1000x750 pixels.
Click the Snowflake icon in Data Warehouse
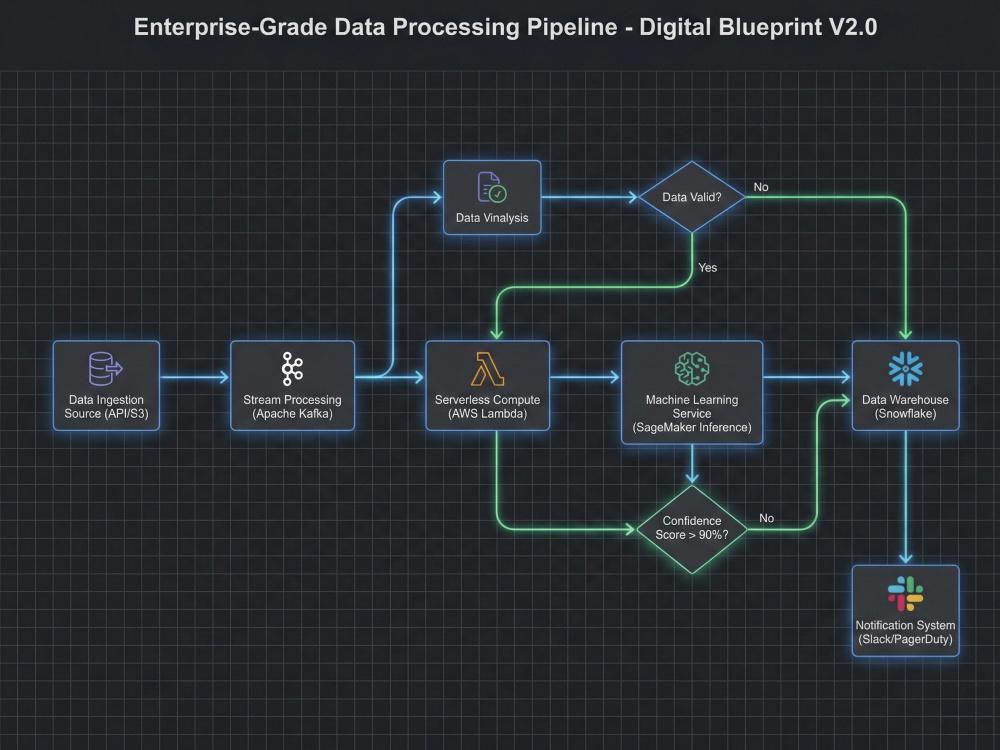click(x=906, y=369)
